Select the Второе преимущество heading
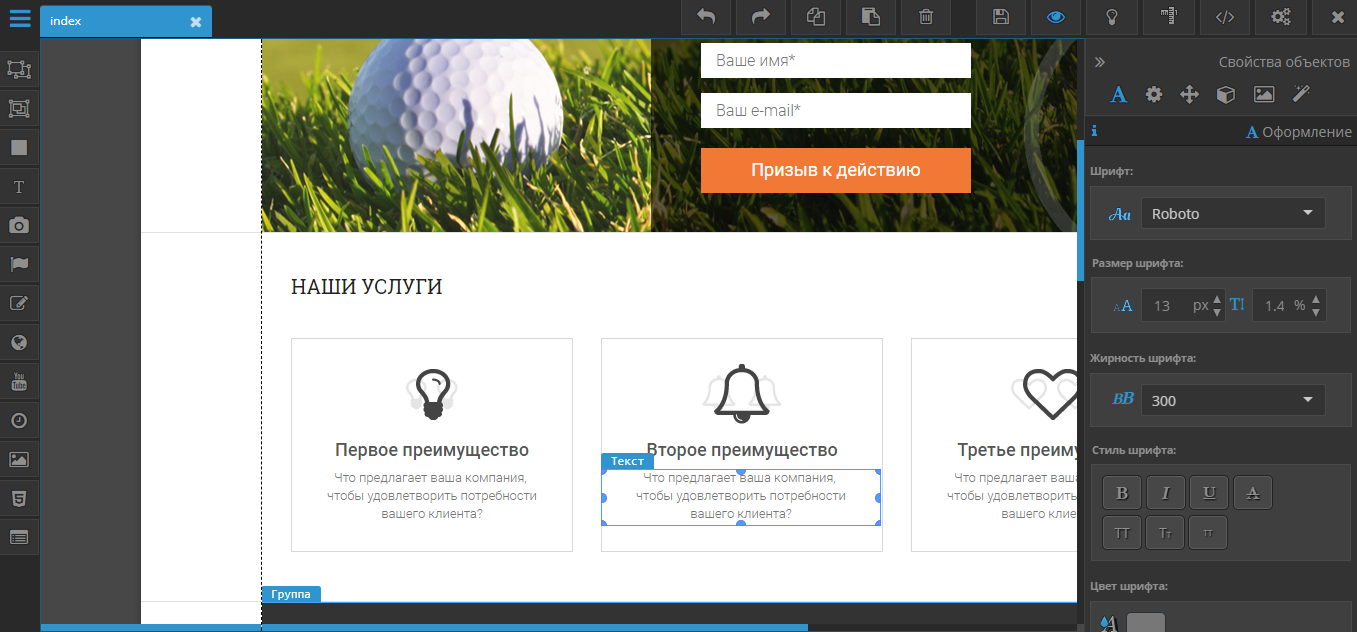 tap(742, 450)
